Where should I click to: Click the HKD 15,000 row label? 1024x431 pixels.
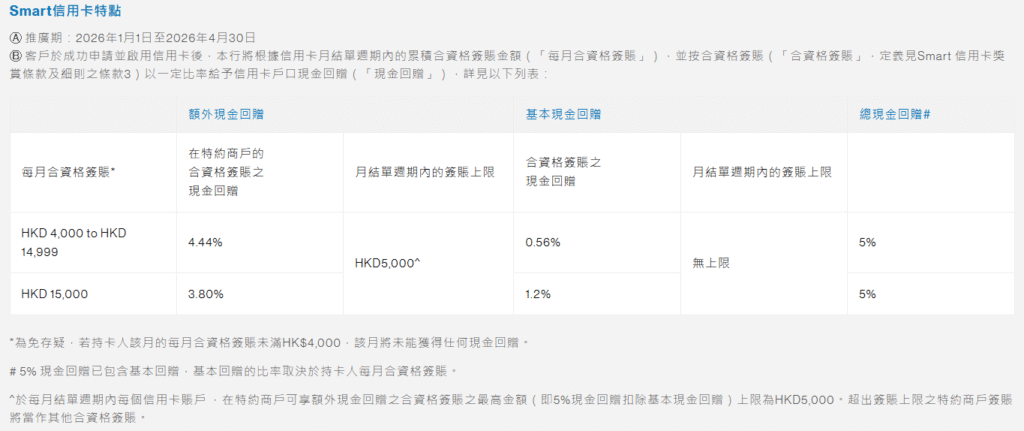pos(54,294)
